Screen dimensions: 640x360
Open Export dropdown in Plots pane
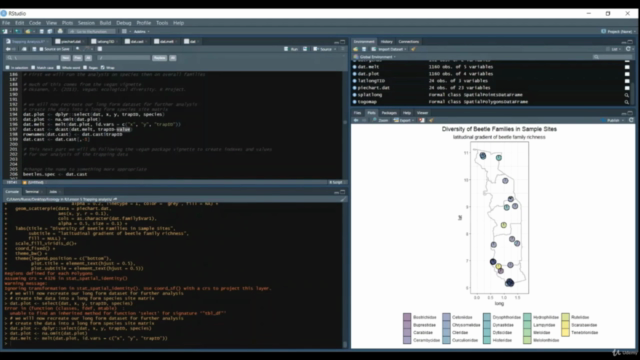[x=404, y=120]
